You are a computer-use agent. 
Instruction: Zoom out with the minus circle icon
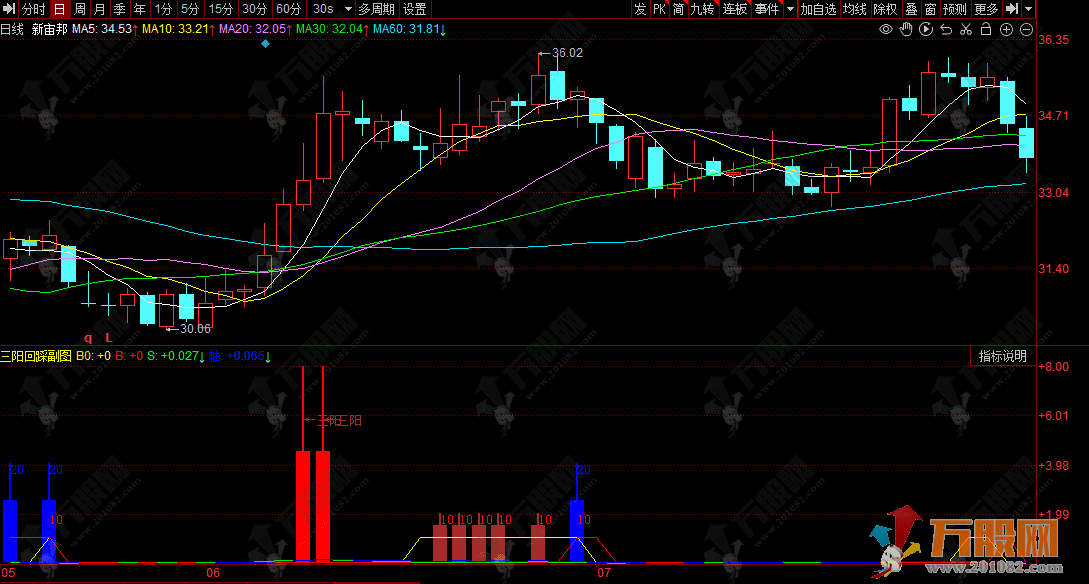coord(1027,30)
